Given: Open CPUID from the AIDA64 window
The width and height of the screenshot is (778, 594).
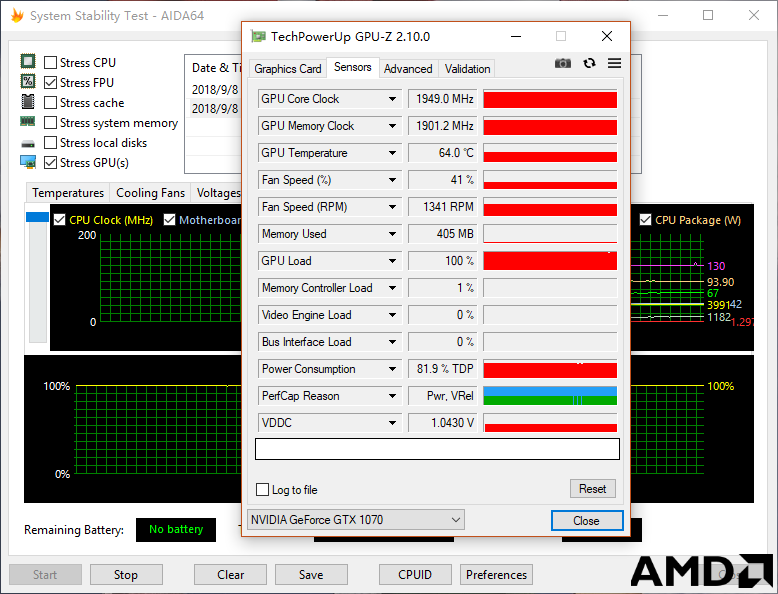Looking at the screenshot, I should tap(415, 575).
